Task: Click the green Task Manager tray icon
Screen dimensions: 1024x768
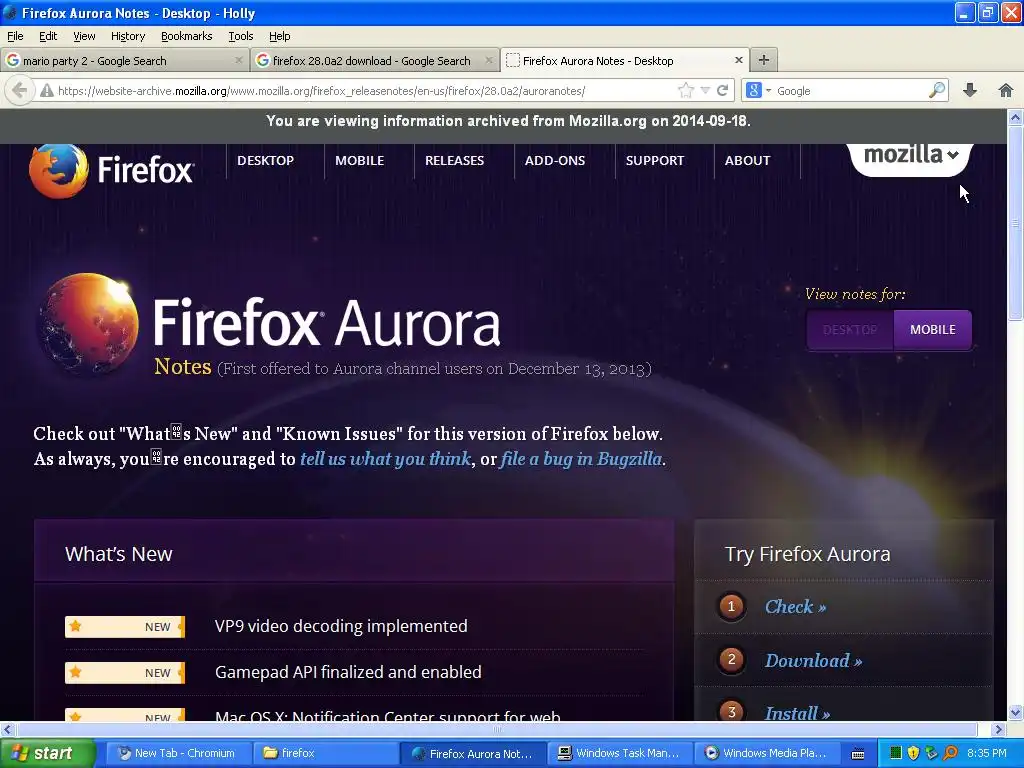Action: point(896,753)
